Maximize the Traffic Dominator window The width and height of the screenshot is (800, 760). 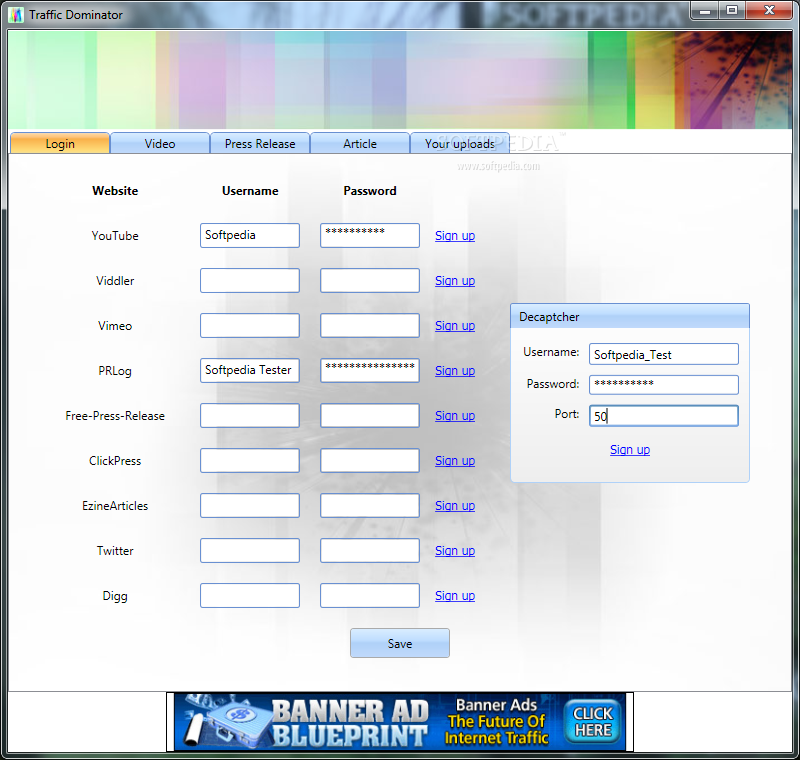point(732,10)
